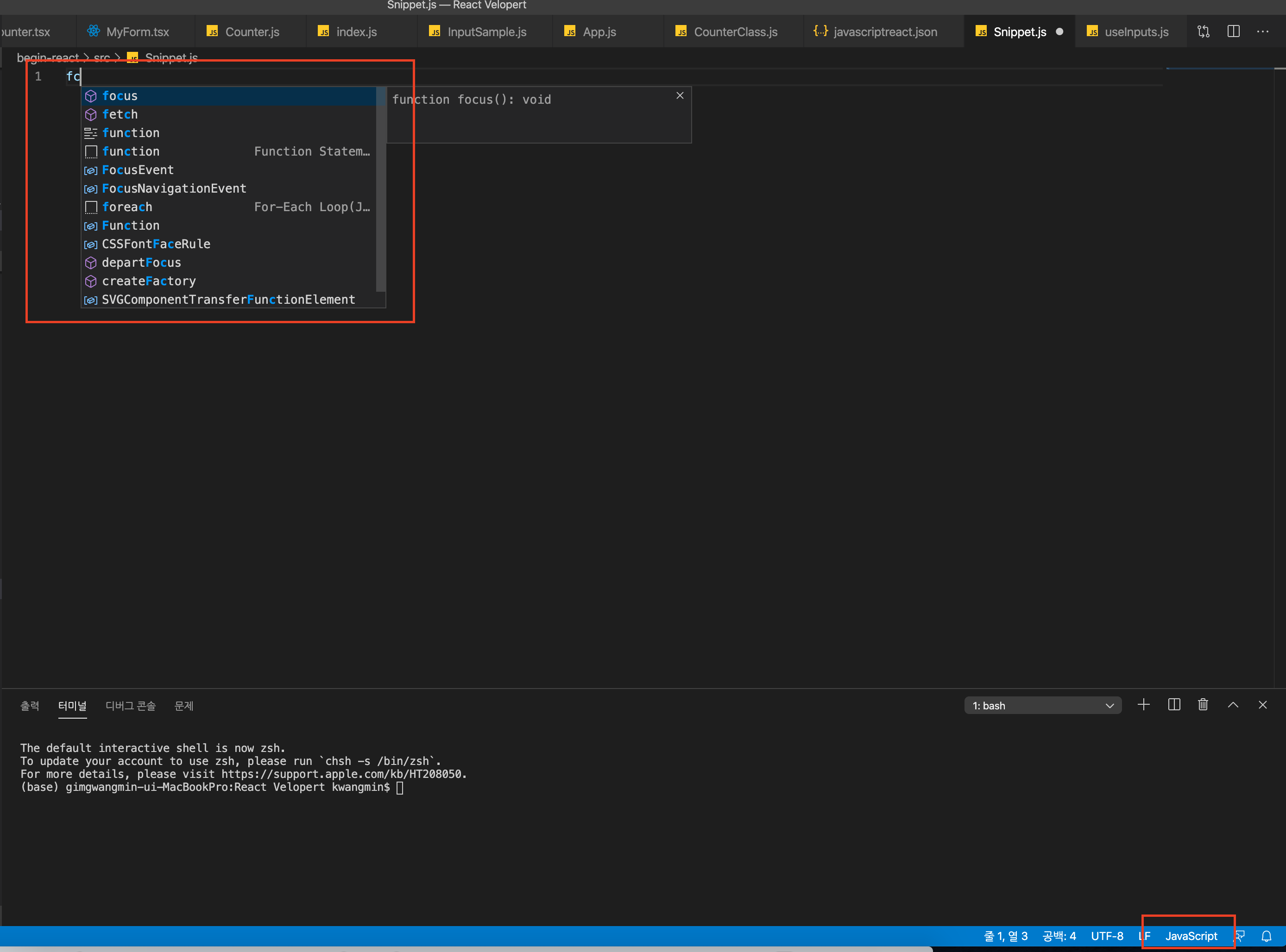Viewport: 1286px width, 952px height.
Task: Pick the foreach snippet suggestion
Action: (127, 207)
